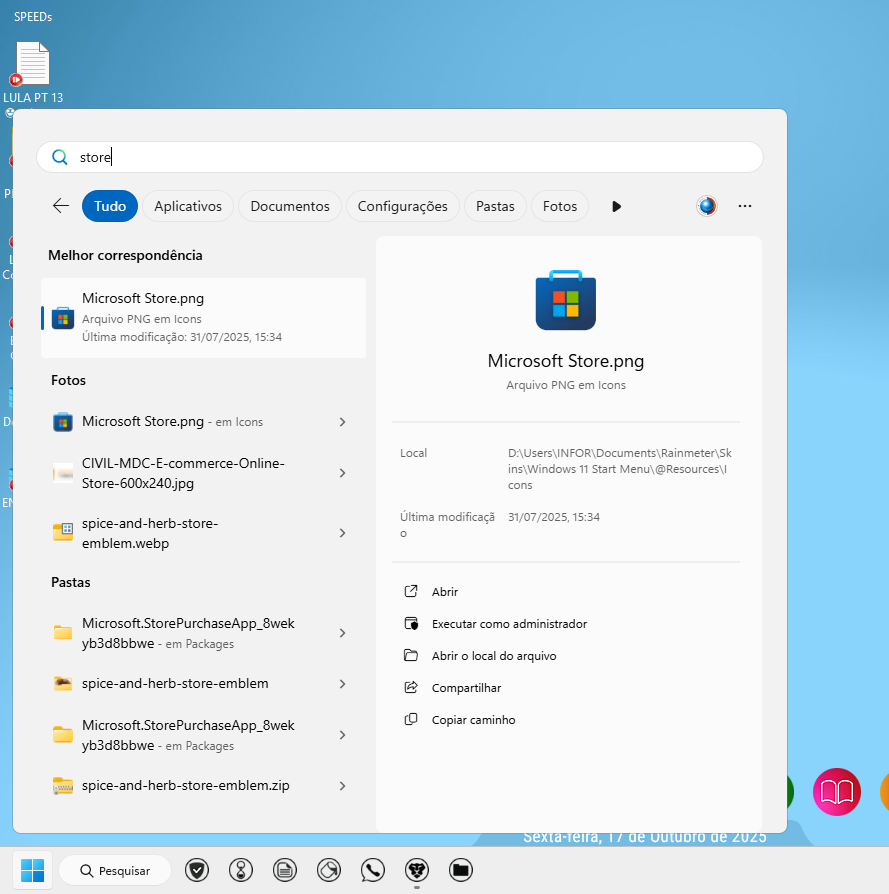Click the pink open-book desktop widget icon
This screenshot has width=889, height=894.
(837, 791)
